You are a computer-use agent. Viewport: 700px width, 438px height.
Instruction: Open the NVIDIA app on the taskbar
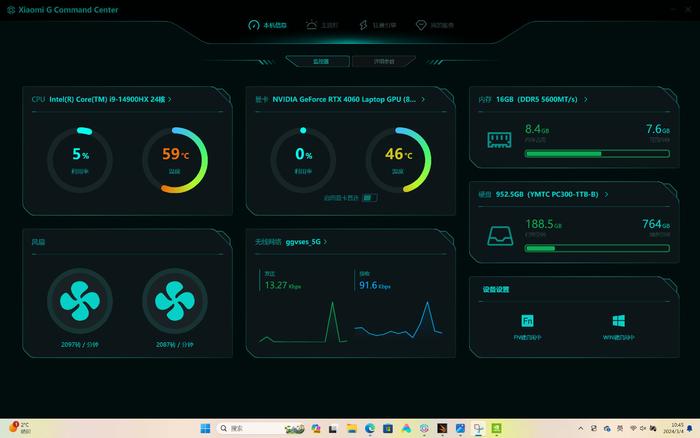click(496, 429)
